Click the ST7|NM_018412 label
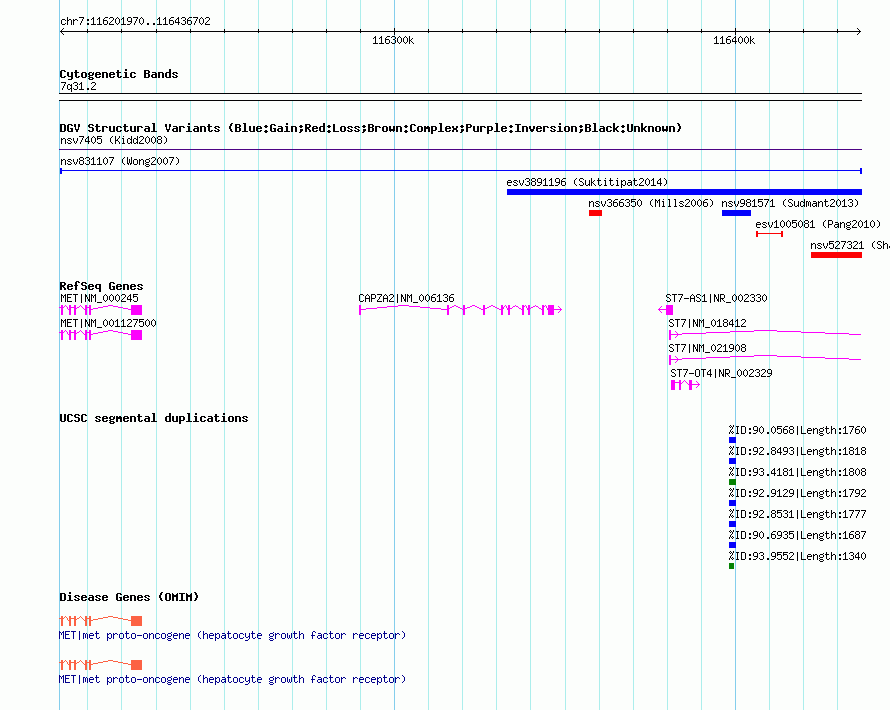 707,323
